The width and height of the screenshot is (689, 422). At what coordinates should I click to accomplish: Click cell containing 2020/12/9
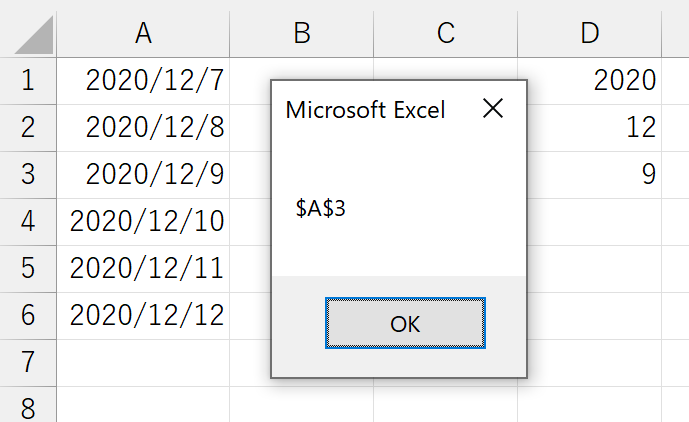(143, 175)
